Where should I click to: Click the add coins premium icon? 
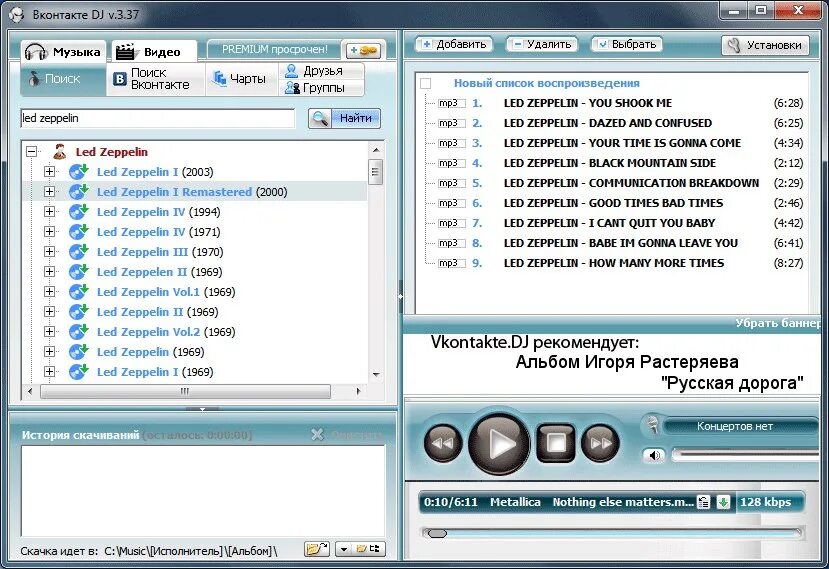[363, 50]
